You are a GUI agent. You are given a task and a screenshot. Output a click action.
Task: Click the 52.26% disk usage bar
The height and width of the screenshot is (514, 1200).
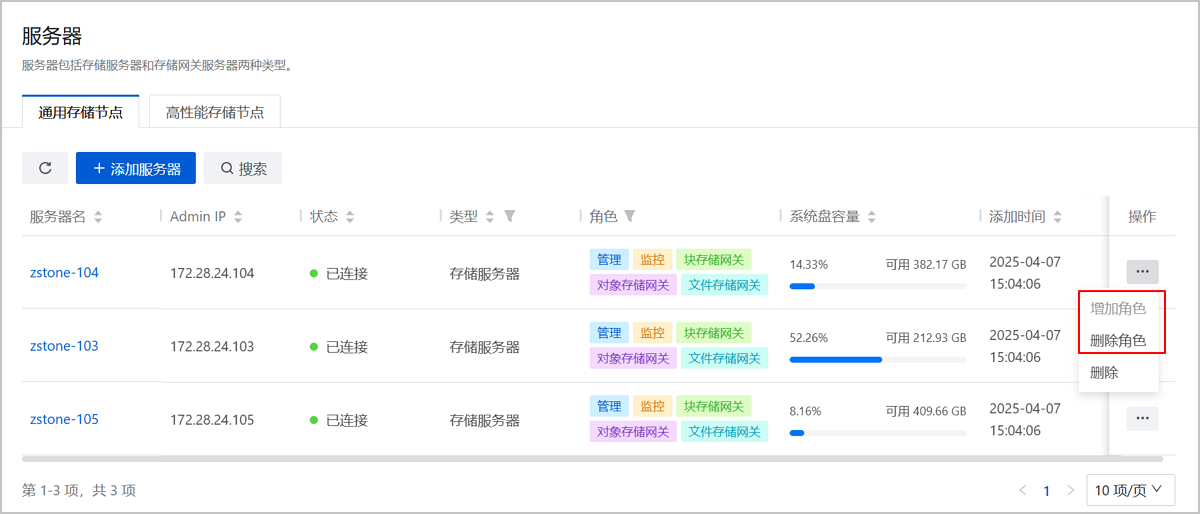[878, 359]
